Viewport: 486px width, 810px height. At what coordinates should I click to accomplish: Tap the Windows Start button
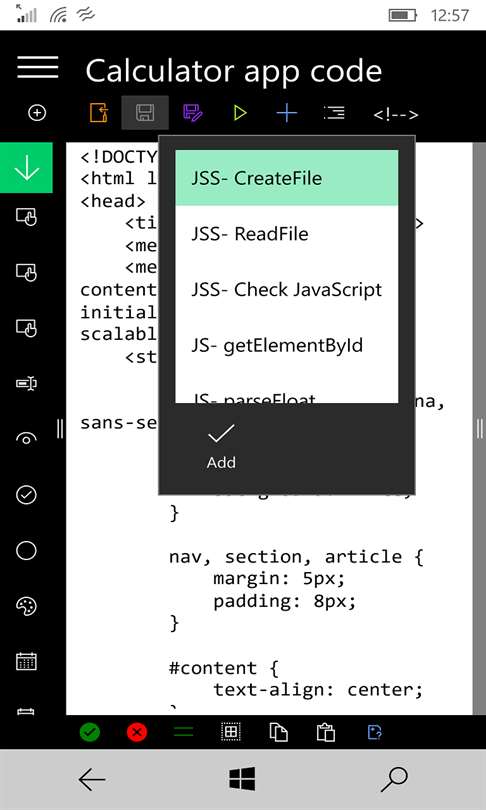pyautogui.click(x=242, y=778)
